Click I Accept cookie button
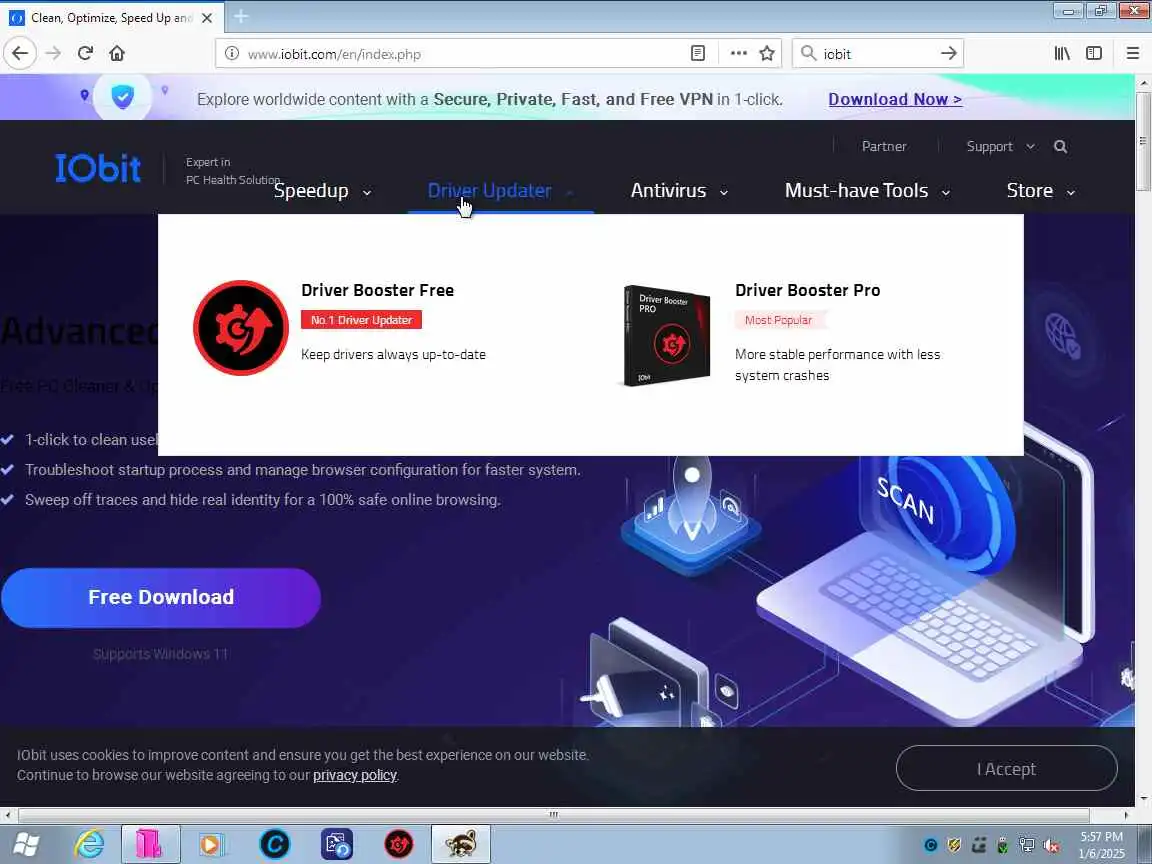 (x=1007, y=768)
